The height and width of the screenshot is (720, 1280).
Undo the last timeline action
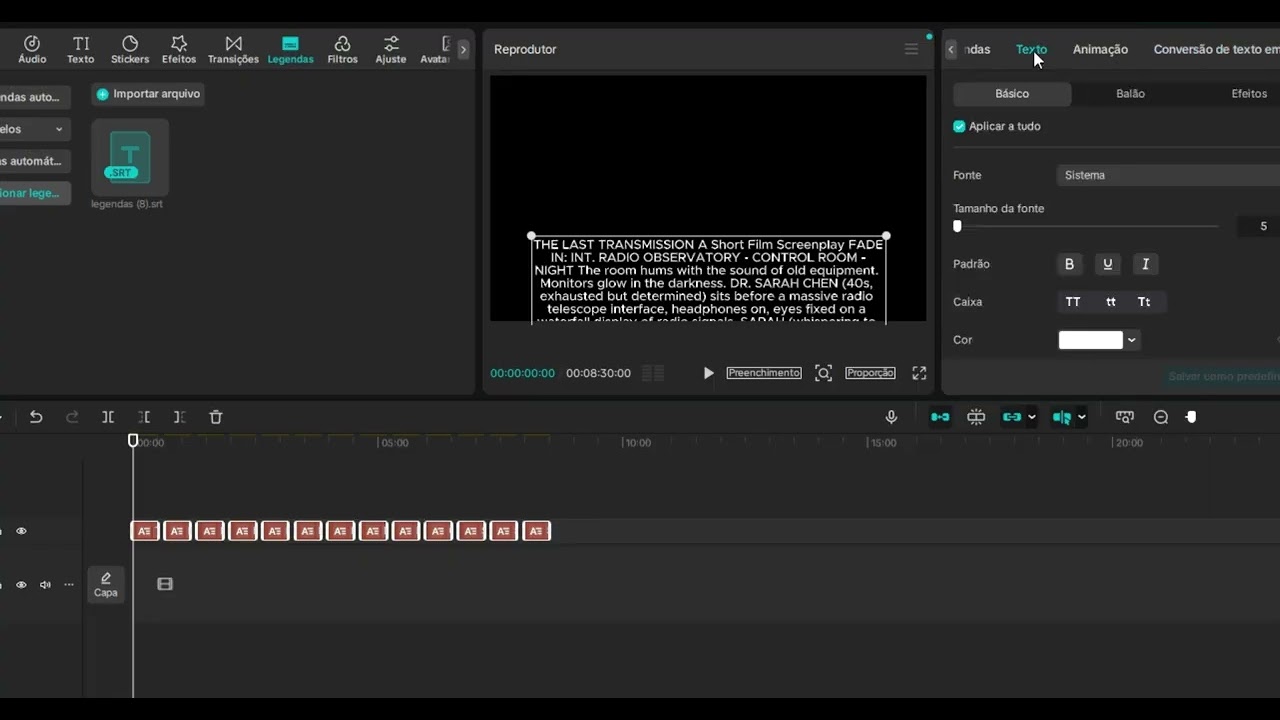36,417
